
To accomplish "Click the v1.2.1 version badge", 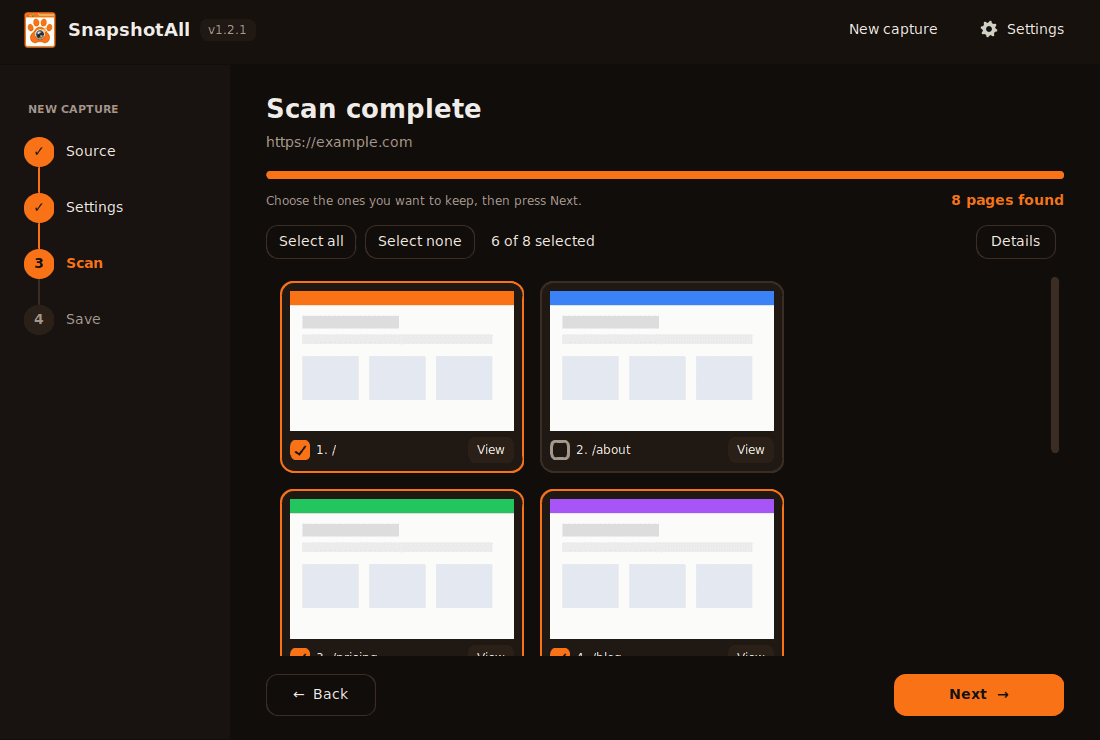I will (227, 29).
